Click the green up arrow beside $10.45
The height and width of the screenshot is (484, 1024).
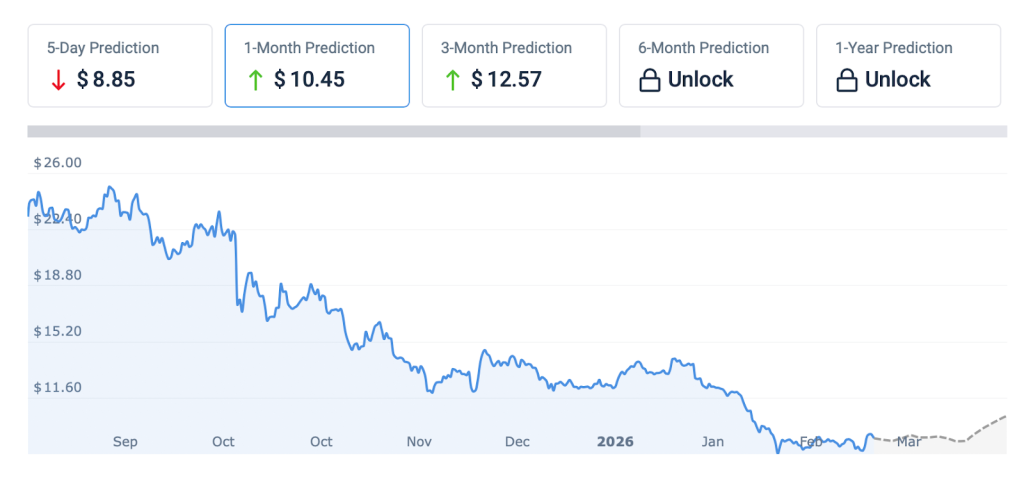click(x=255, y=80)
